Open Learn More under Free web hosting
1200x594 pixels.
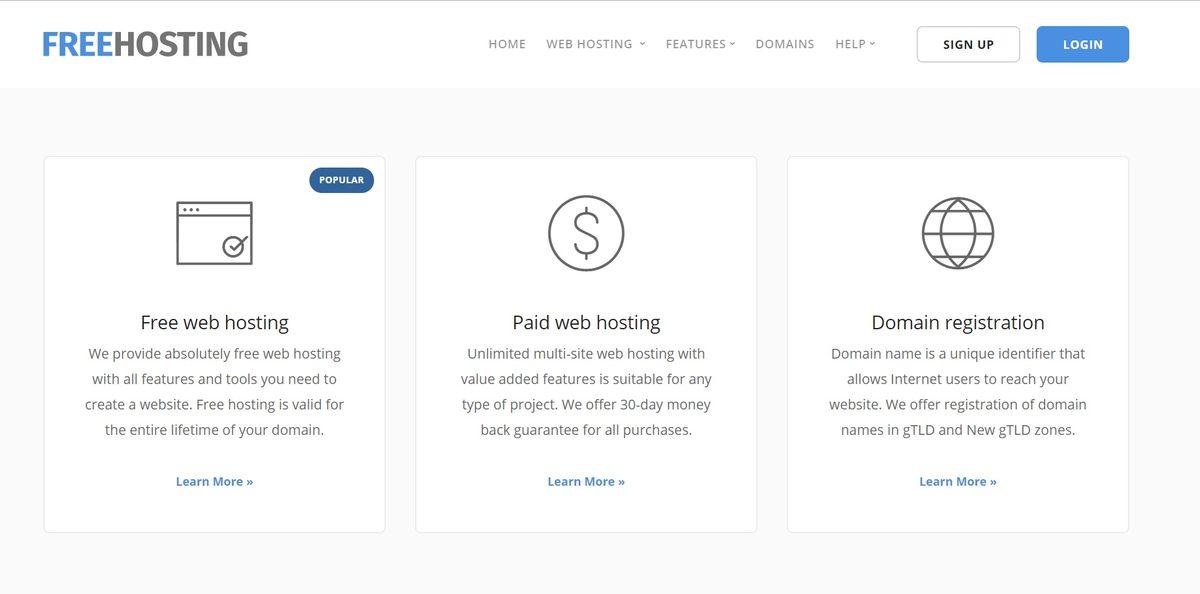point(214,481)
